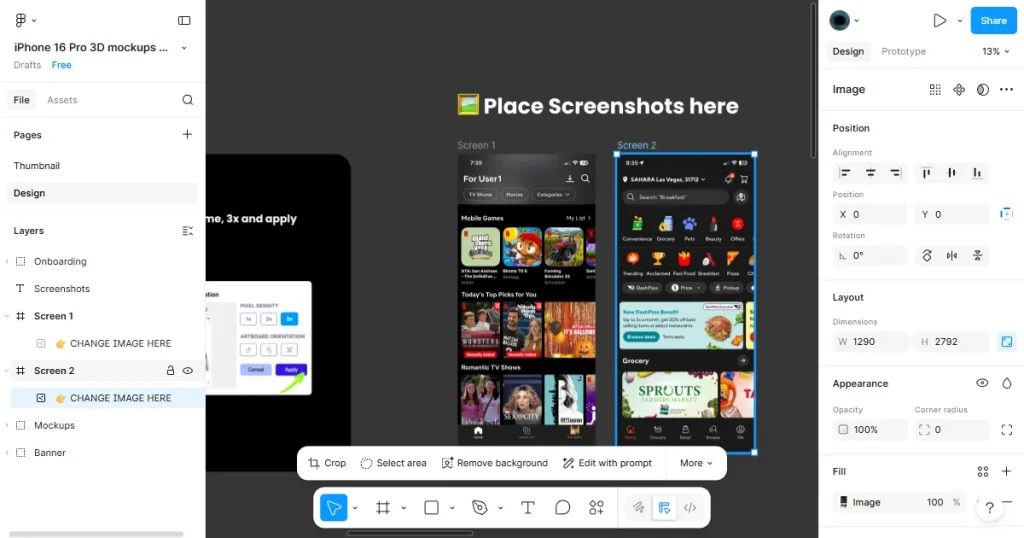This screenshot has height=538, width=1024.
Task: Open the More dropdown in image toolbar
Action: (x=696, y=463)
